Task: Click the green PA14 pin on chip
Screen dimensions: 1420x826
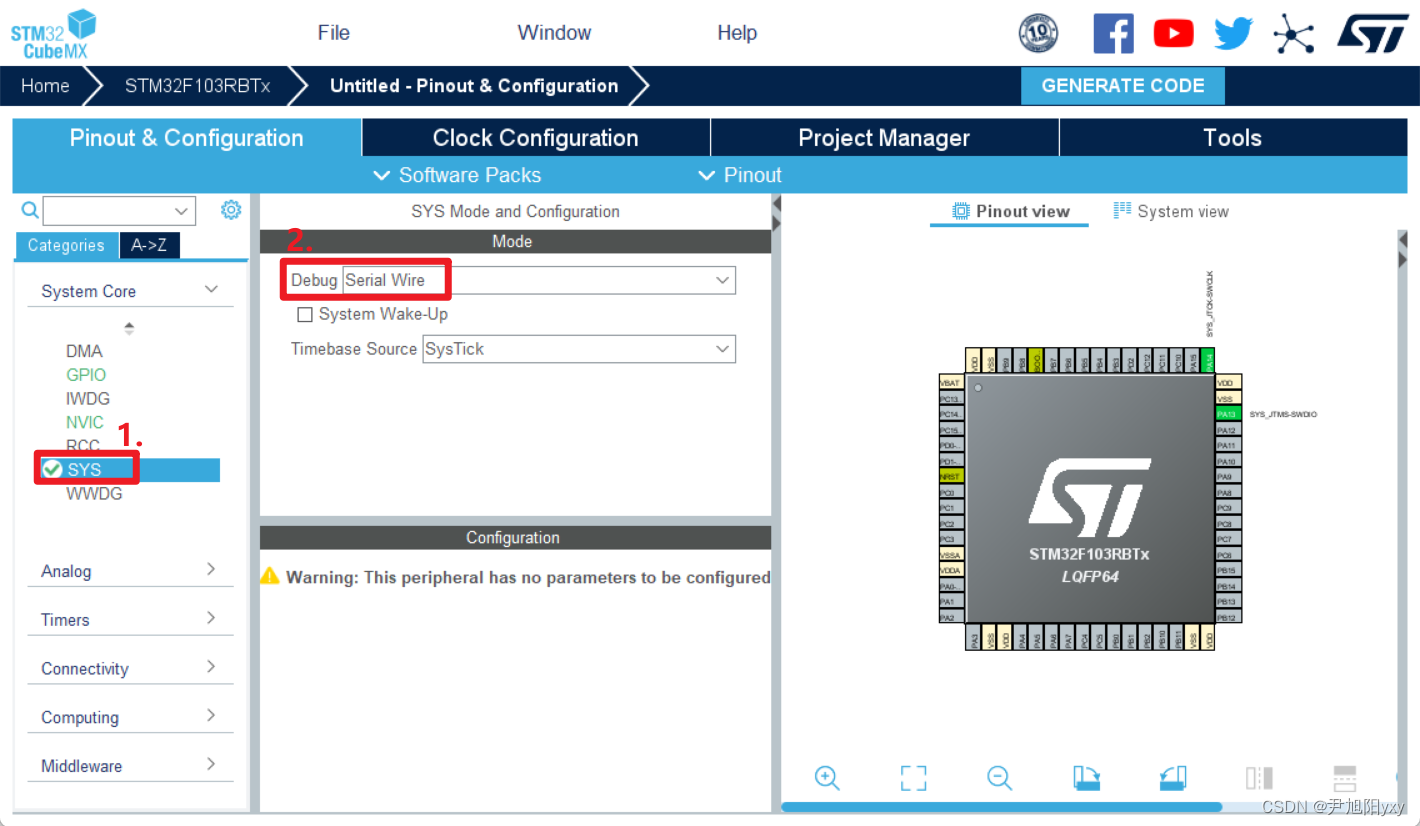Action: coord(1208,360)
